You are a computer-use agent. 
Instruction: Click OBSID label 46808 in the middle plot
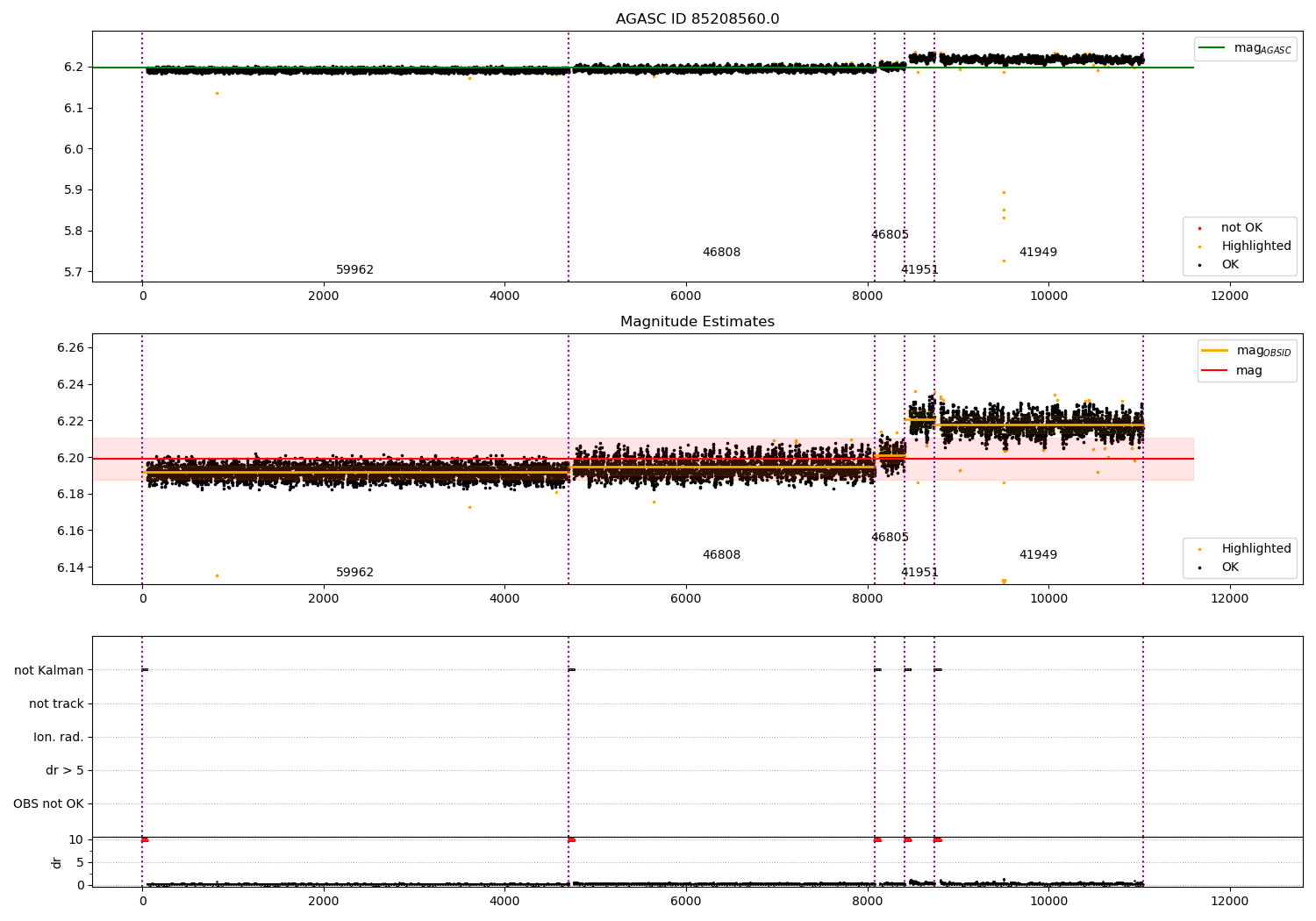point(721,555)
